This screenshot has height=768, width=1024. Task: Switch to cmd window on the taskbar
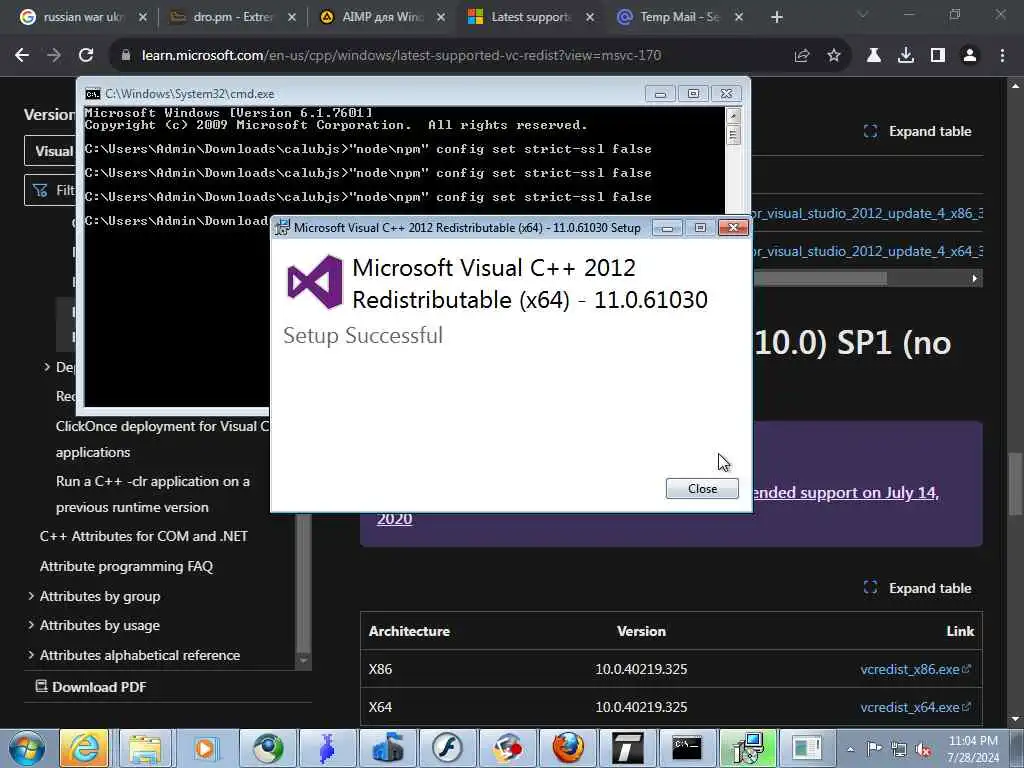pos(687,748)
